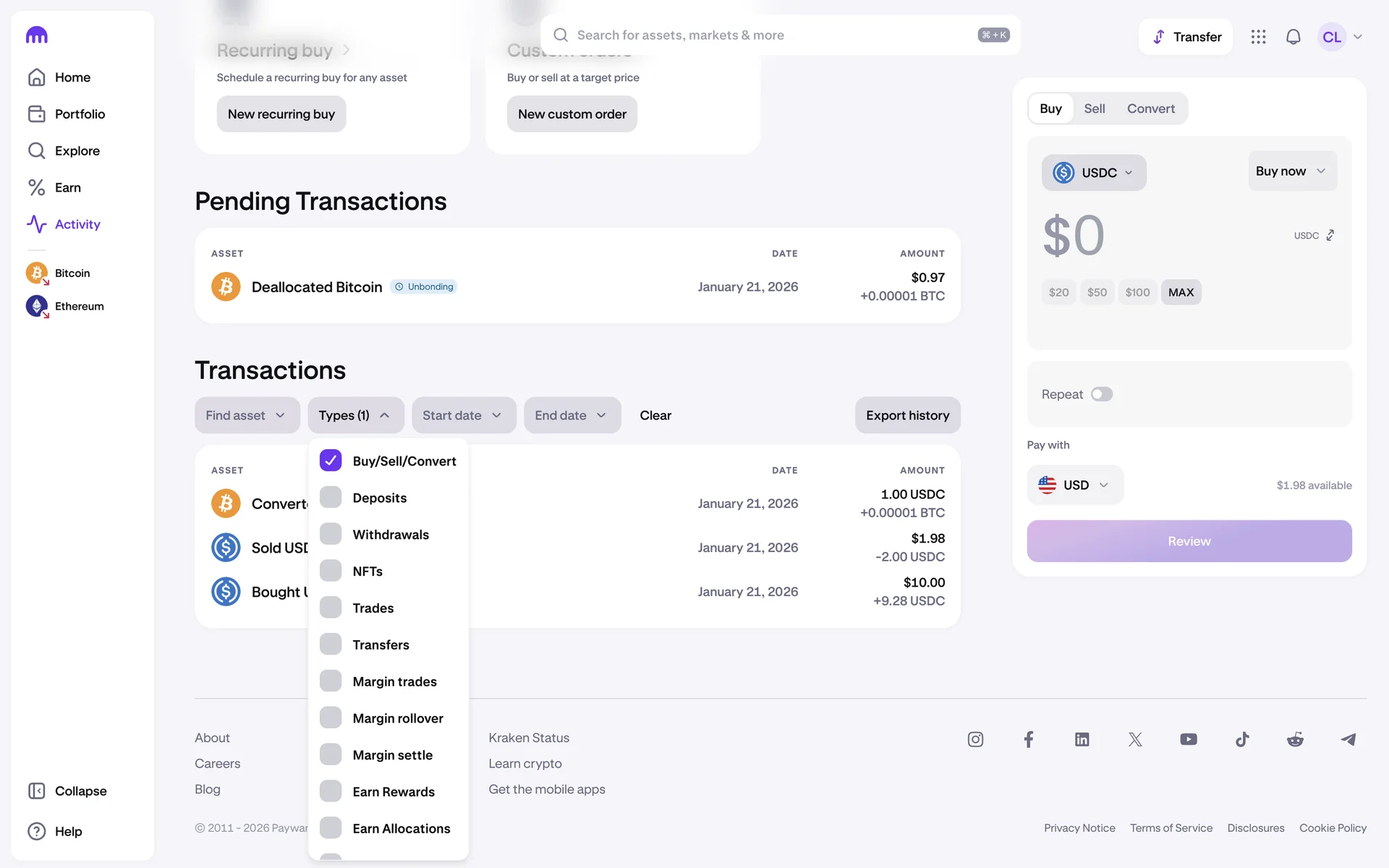The width and height of the screenshot is (1389, 868).
Task: Open the Buy now order type dropdown
Action: (x=1291, y=171)
